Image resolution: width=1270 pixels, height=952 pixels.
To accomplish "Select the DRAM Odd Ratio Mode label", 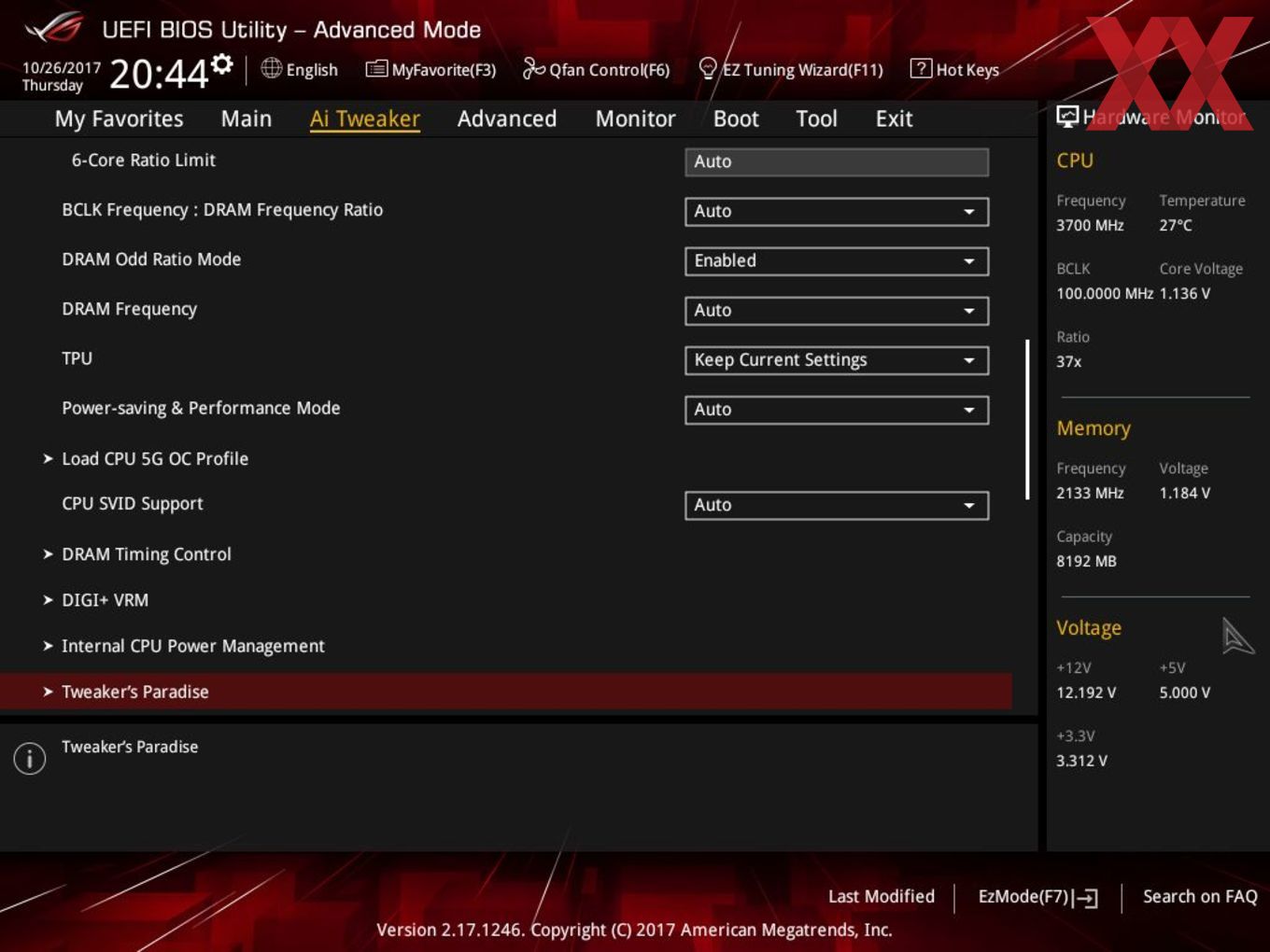I will [151, 259].
